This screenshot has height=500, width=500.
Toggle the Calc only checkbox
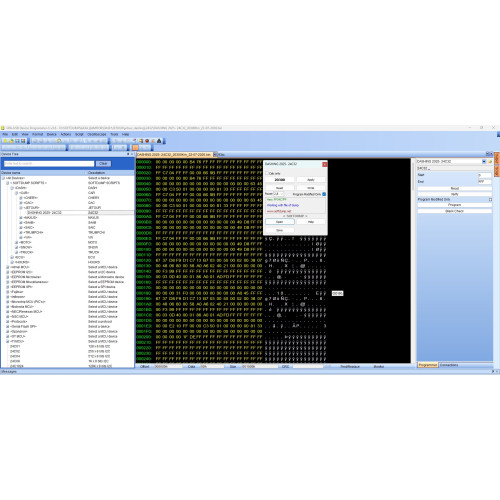click(267, 173)
